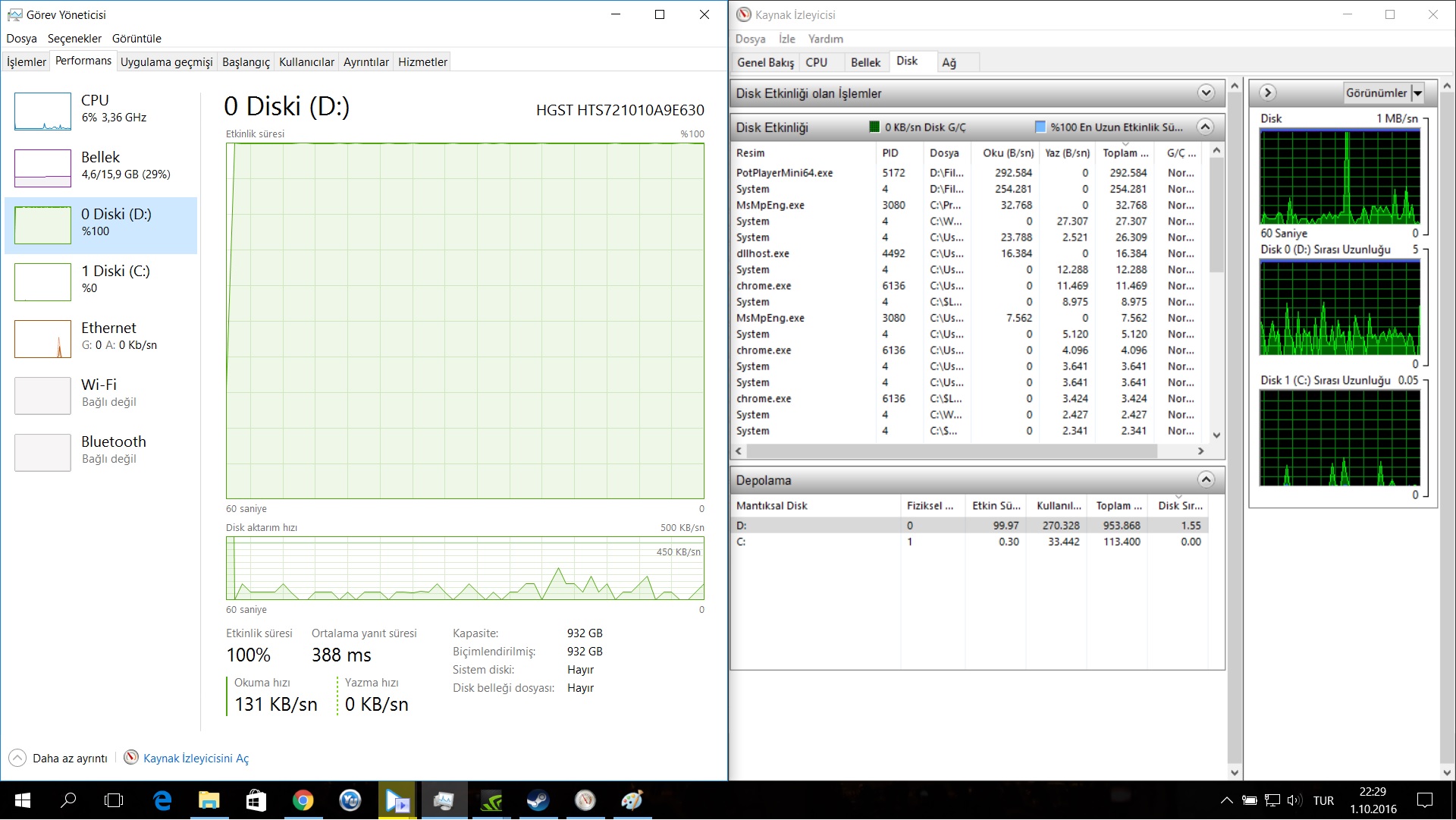
Task: Select CPU performance thumbnail in sidebar
Action: [x=42, y=112]
